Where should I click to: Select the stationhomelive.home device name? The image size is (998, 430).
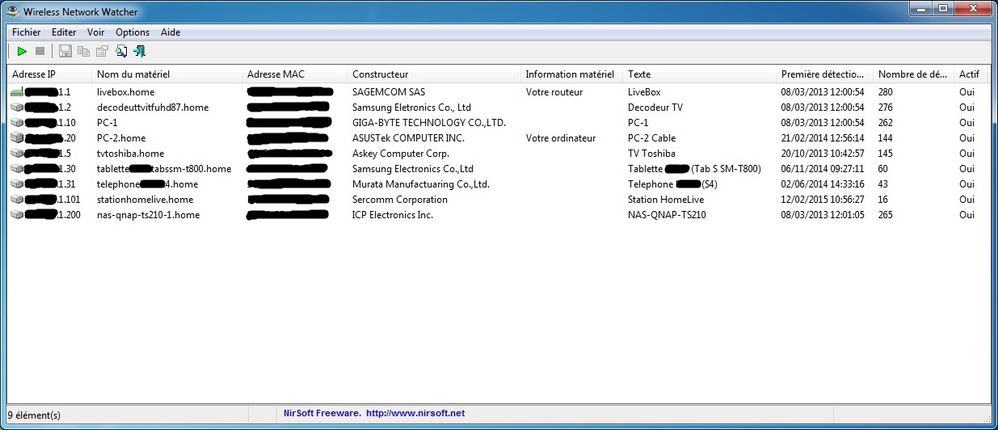pyautogui.click(x=145, y=200)
